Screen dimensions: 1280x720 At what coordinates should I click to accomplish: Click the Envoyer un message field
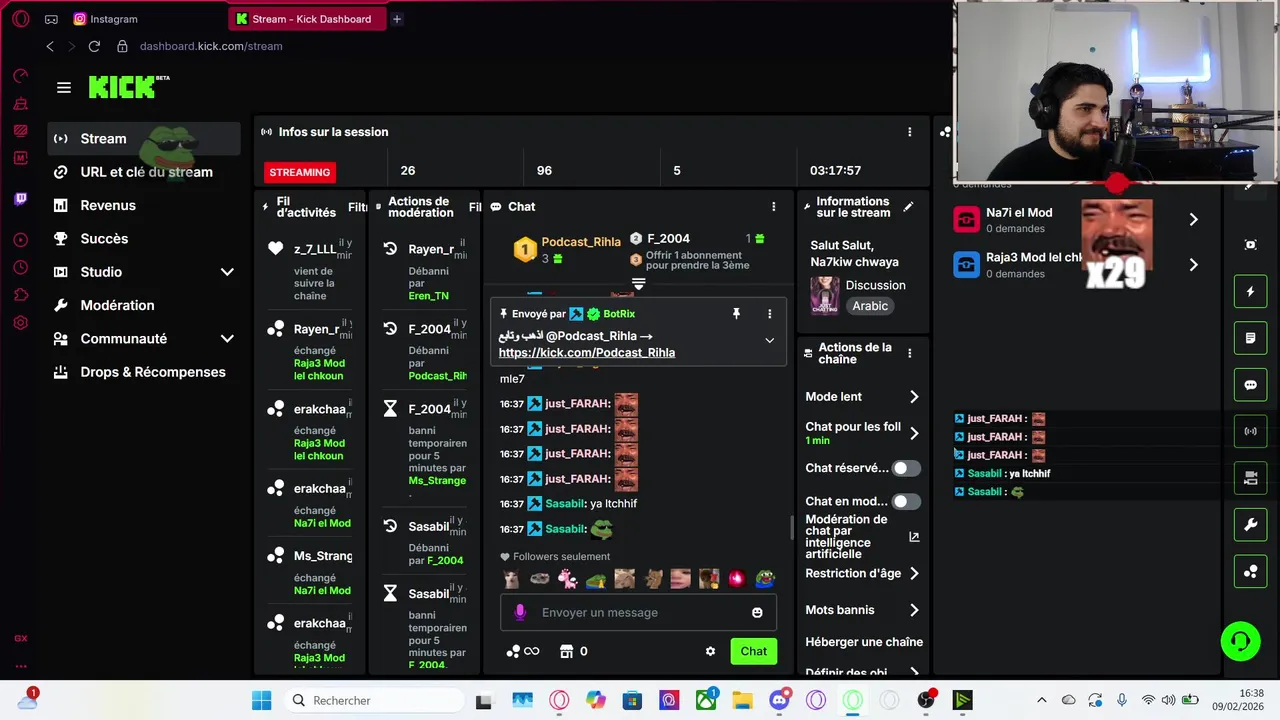coord(638,613)
